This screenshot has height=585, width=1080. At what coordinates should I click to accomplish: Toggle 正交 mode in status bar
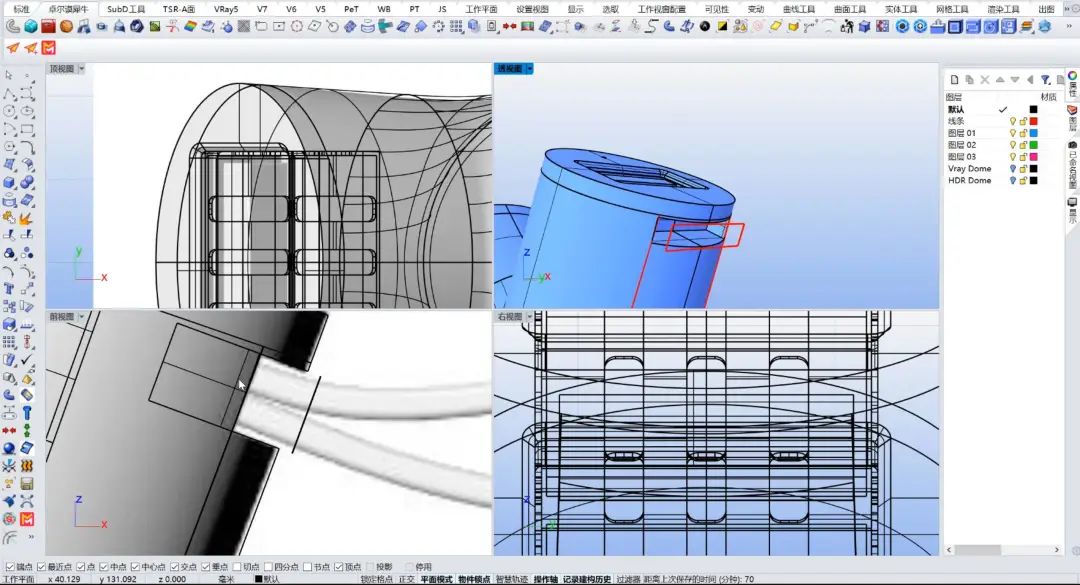pos(406,579)
